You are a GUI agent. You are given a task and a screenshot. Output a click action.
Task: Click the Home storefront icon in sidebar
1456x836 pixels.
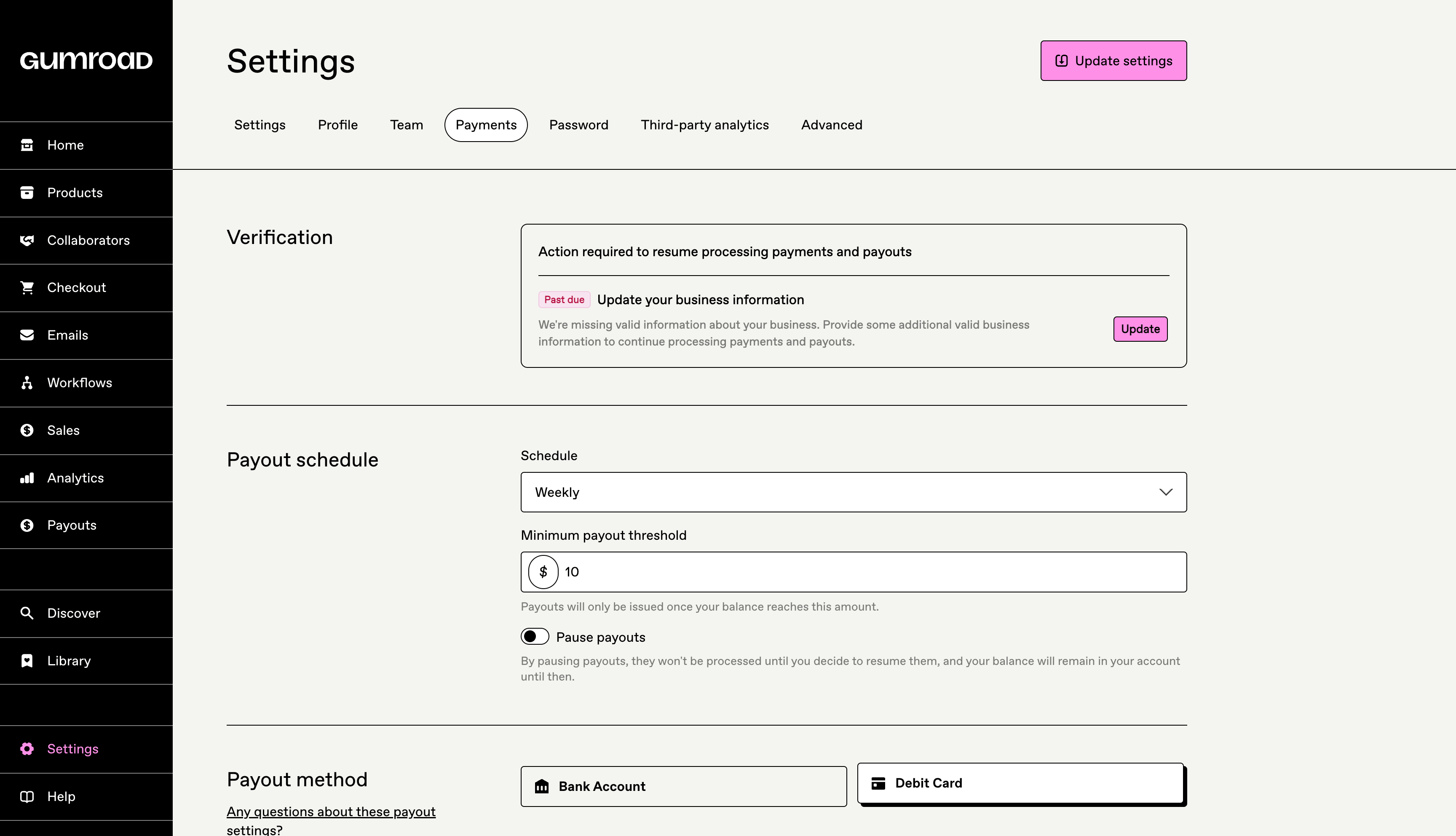pyautogui.click(x=27, y=145)
